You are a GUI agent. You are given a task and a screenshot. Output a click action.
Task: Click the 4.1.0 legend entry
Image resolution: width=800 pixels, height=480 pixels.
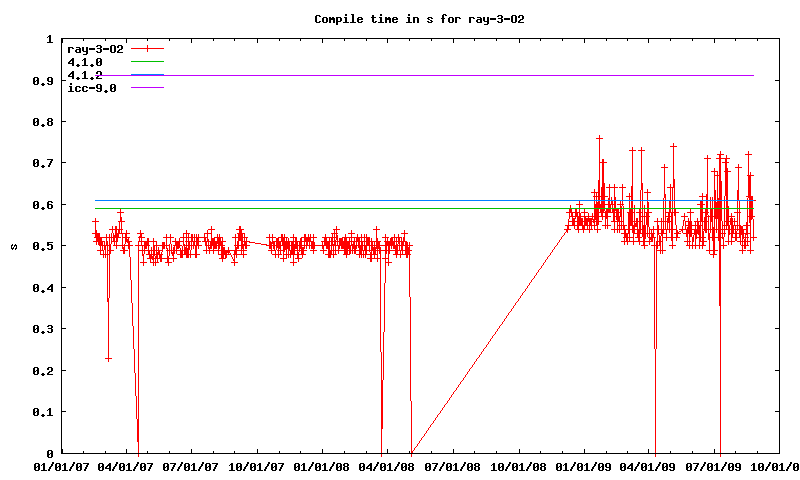(x=85, y=62)
